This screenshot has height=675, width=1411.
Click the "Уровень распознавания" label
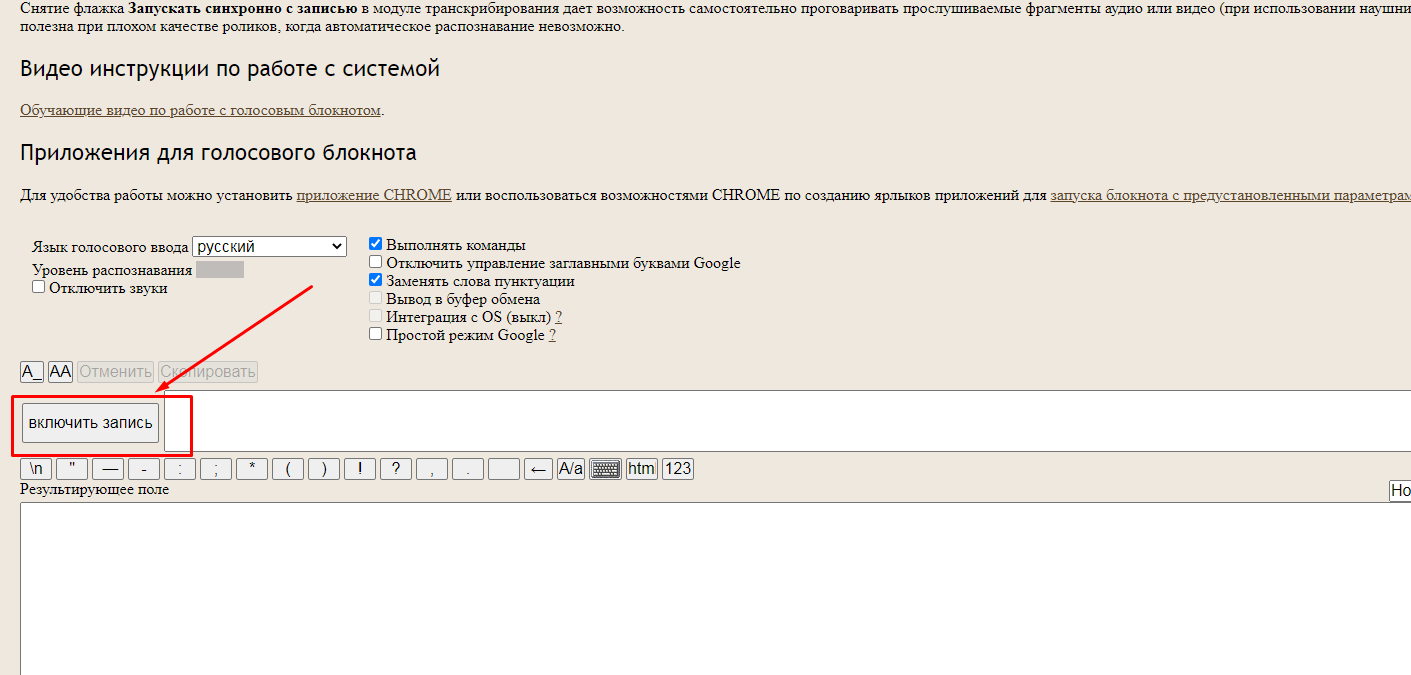click(112, 270)
